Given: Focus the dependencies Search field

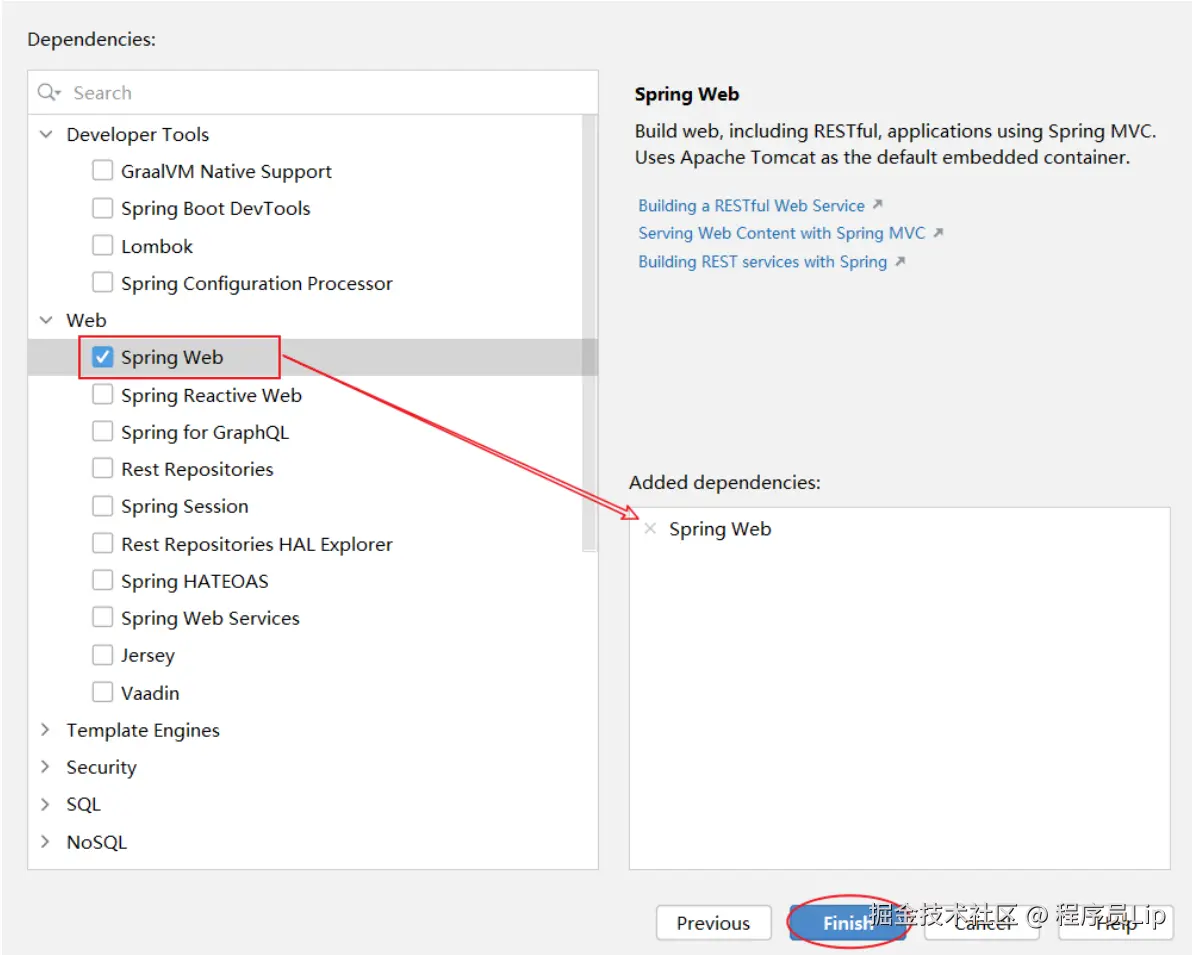Looking at the screenshot, I should [x=313, y=93].
